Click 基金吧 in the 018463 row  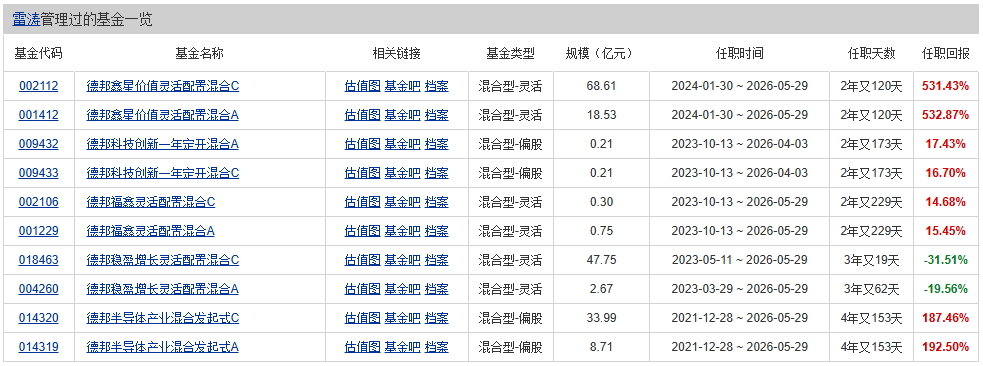[x=402, y=260]
